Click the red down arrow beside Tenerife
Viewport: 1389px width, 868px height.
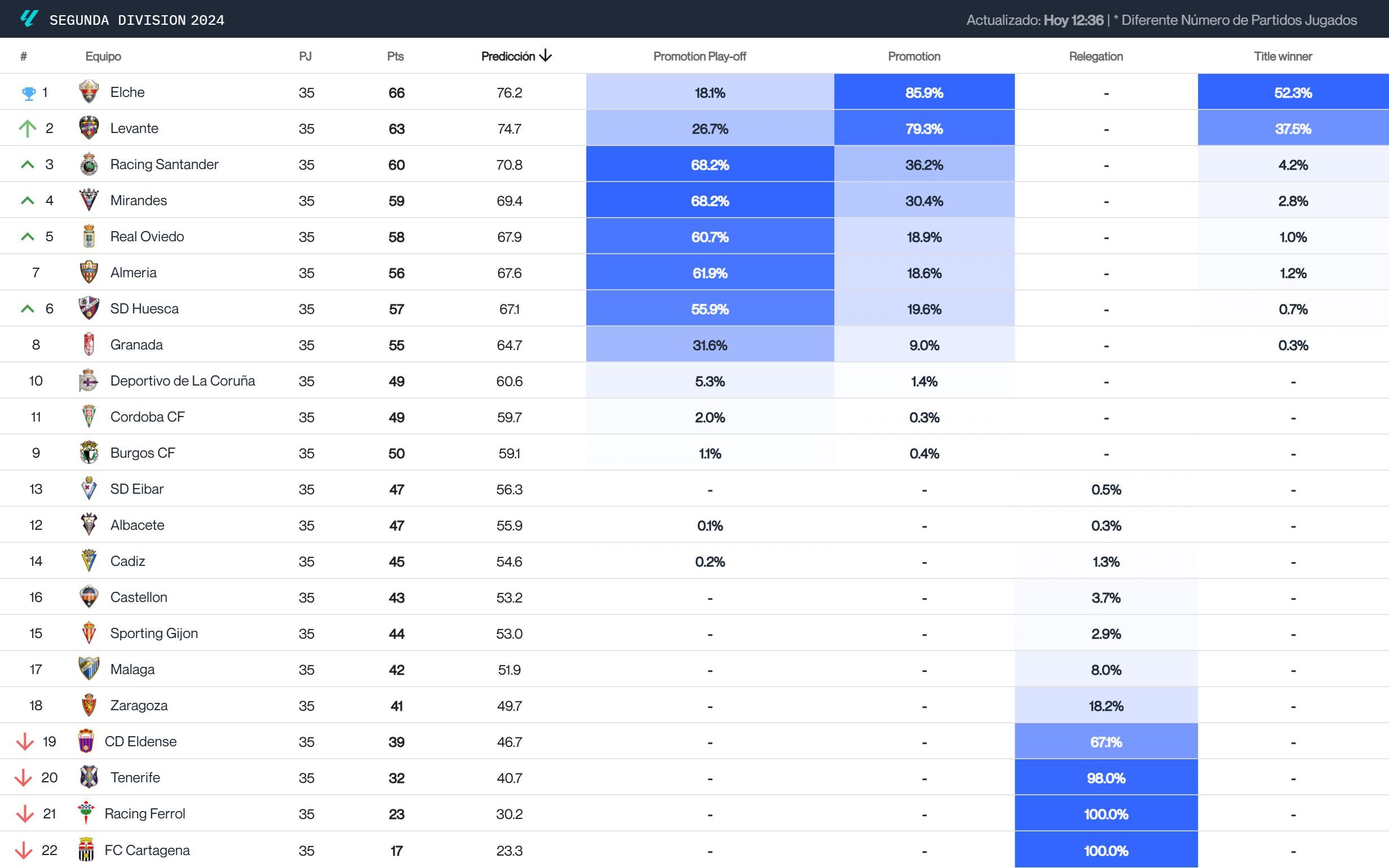[x=26, y=777]
